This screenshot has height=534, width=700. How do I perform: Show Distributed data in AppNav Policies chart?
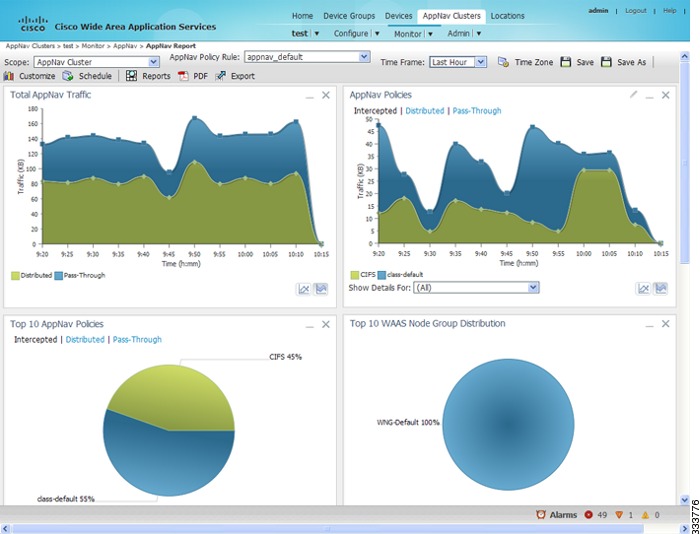click(425, 111)
